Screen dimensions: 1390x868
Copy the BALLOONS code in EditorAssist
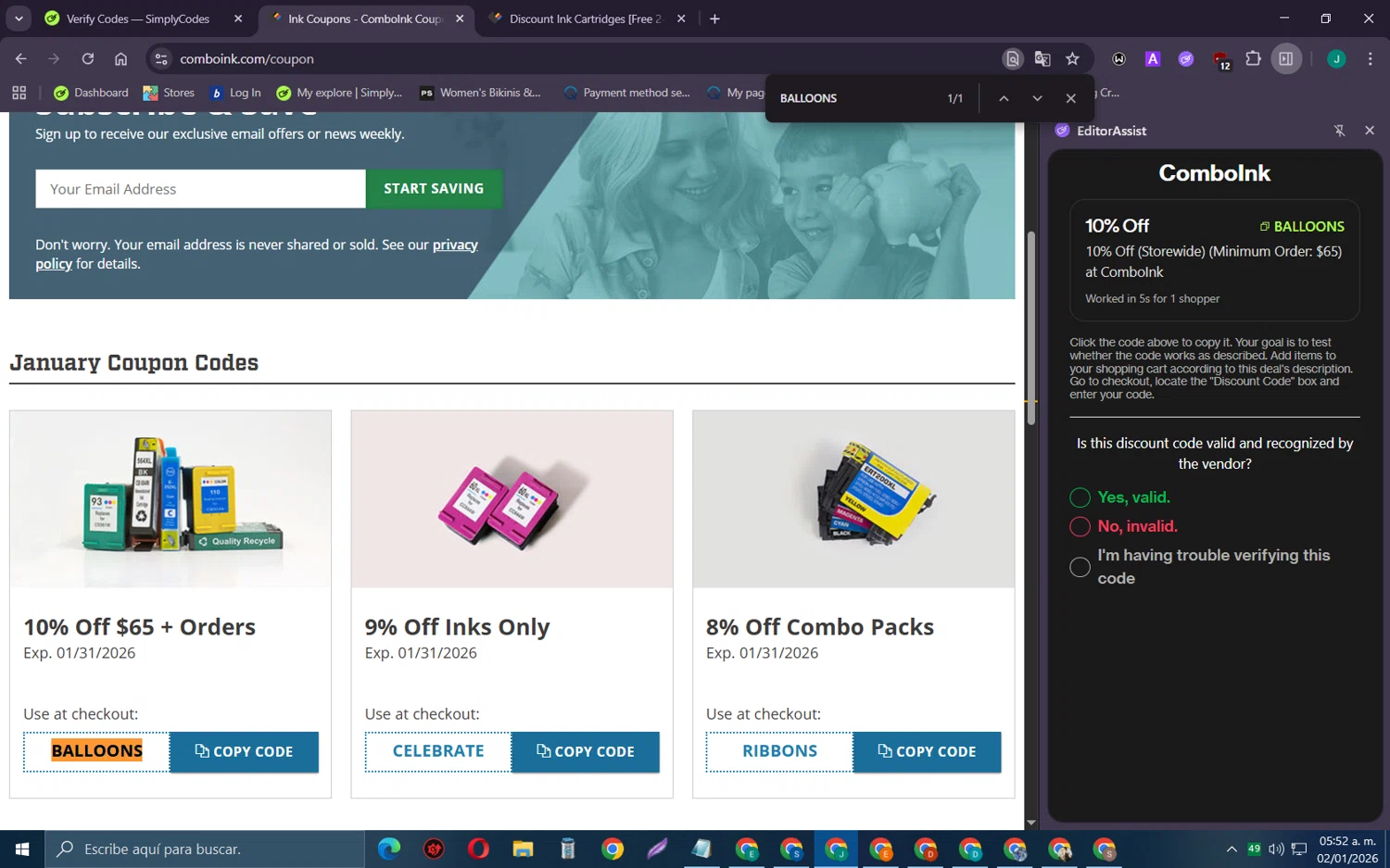point(1302,226)
